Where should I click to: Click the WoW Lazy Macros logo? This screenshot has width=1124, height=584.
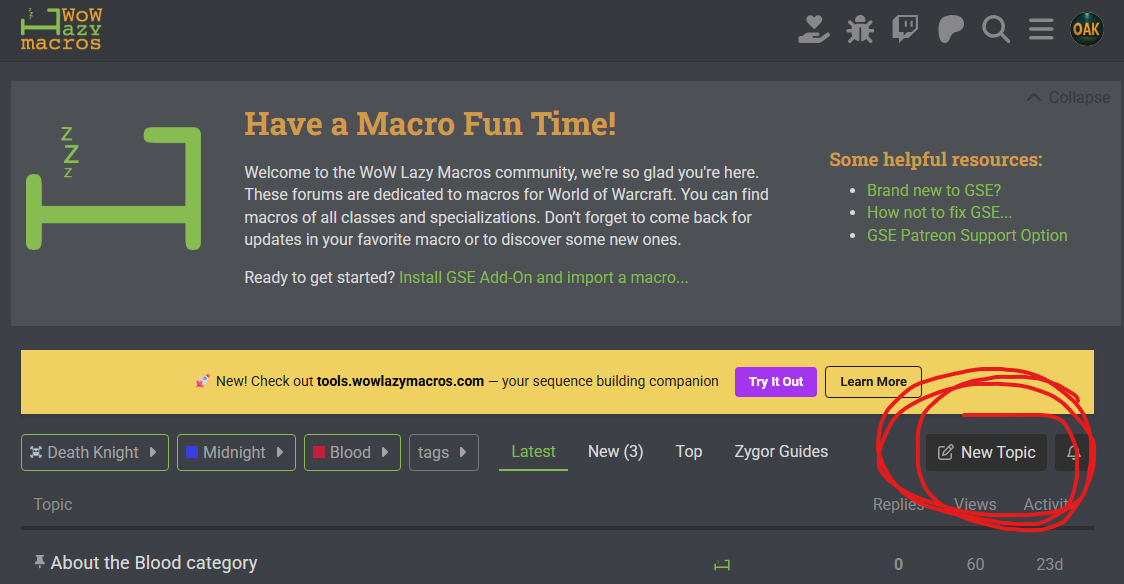62,29
